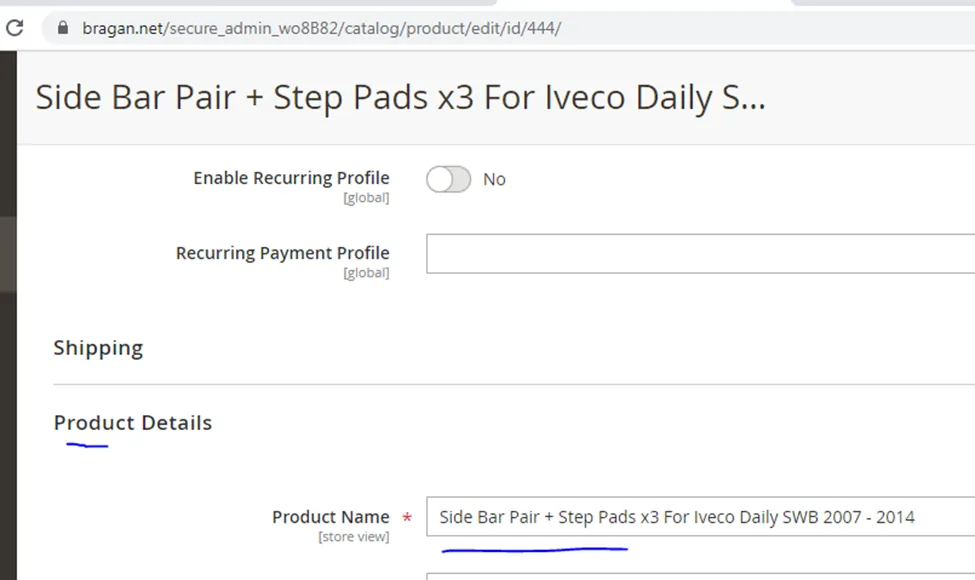Reload the page with the refresh icon
This screenshot has height=580, width=975.
(x=14, y=28)
